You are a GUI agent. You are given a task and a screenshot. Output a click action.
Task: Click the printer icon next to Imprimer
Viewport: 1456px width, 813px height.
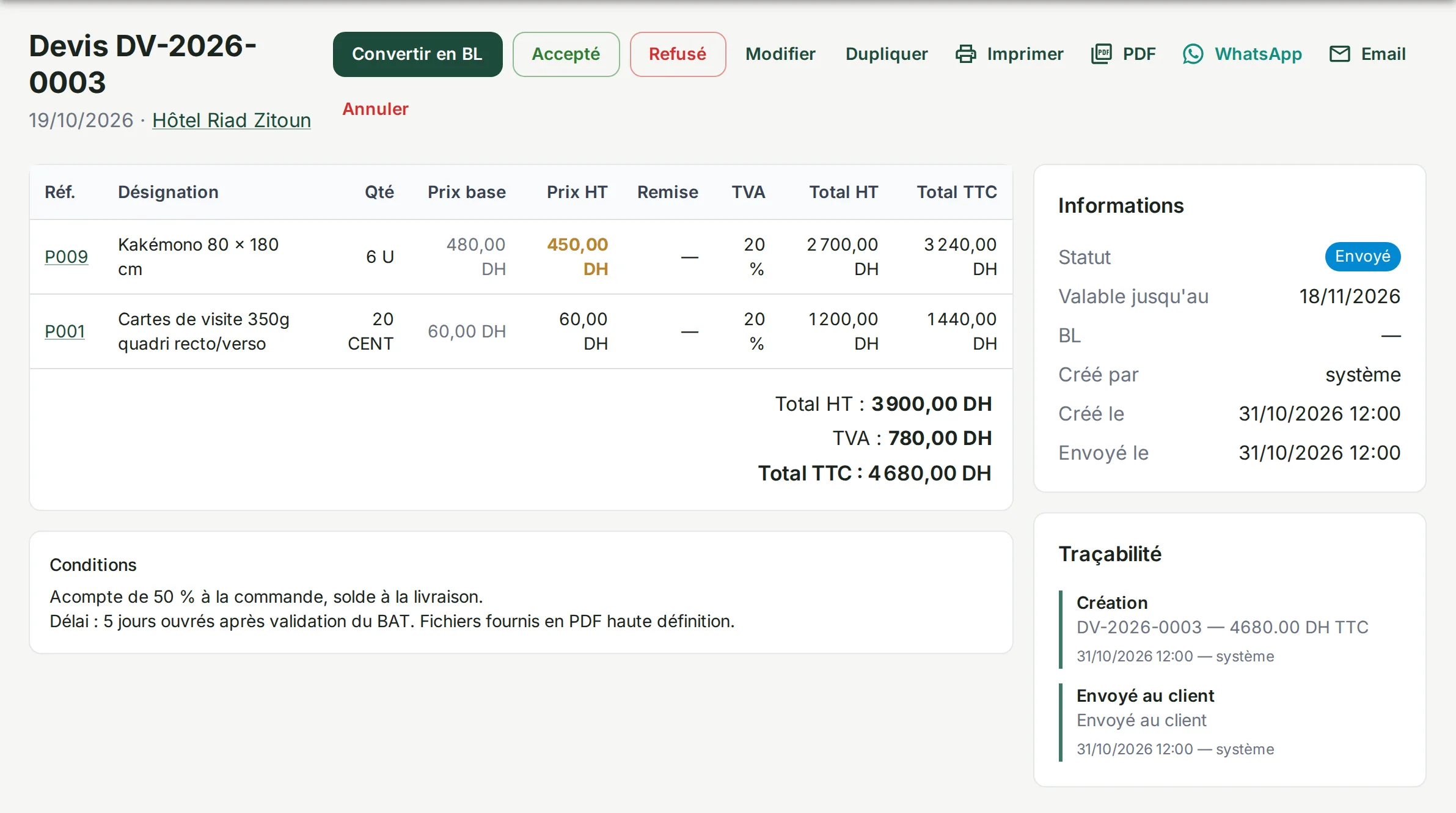coord(965,54)
